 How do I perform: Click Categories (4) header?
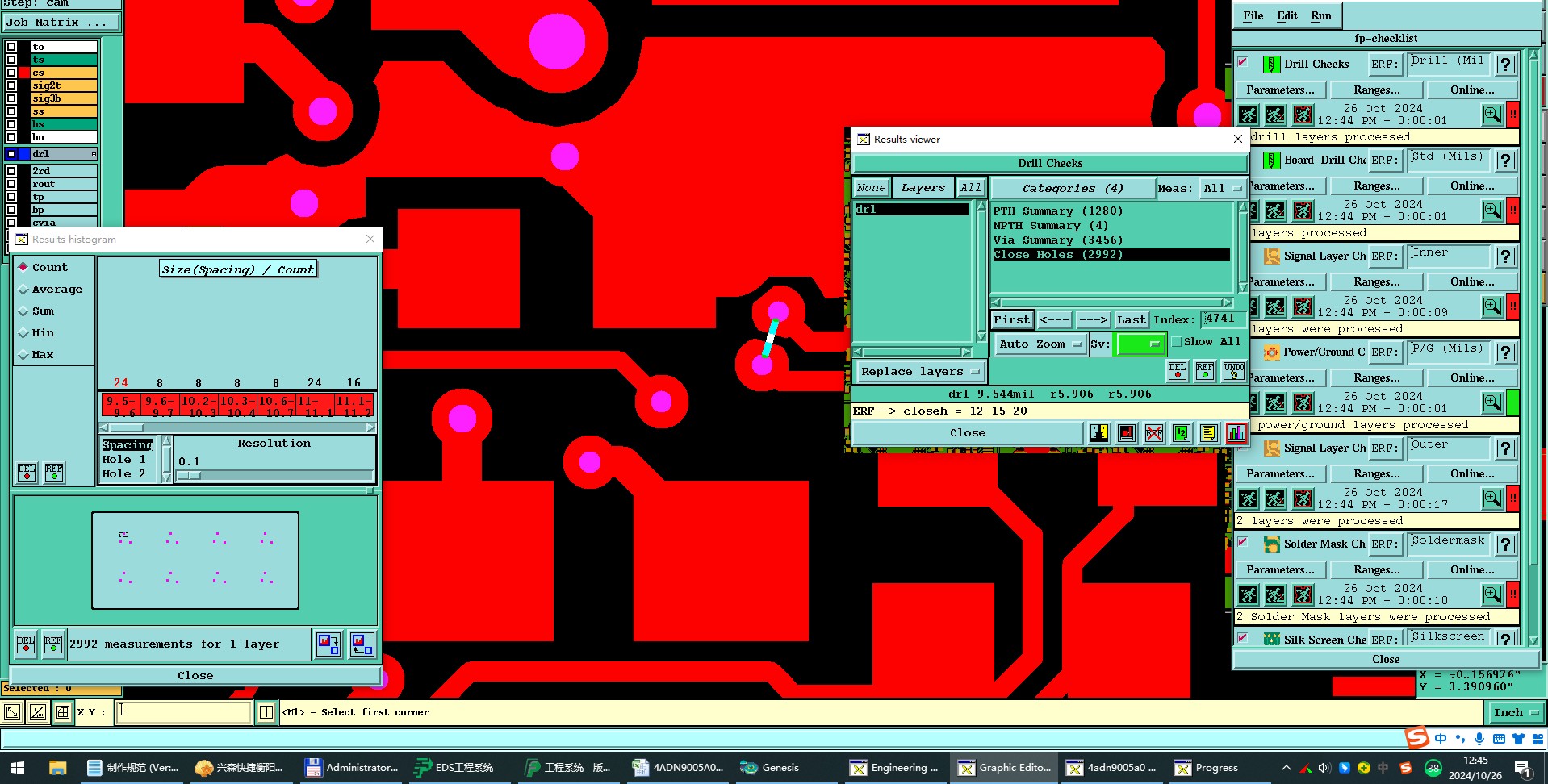[1073, 189]
